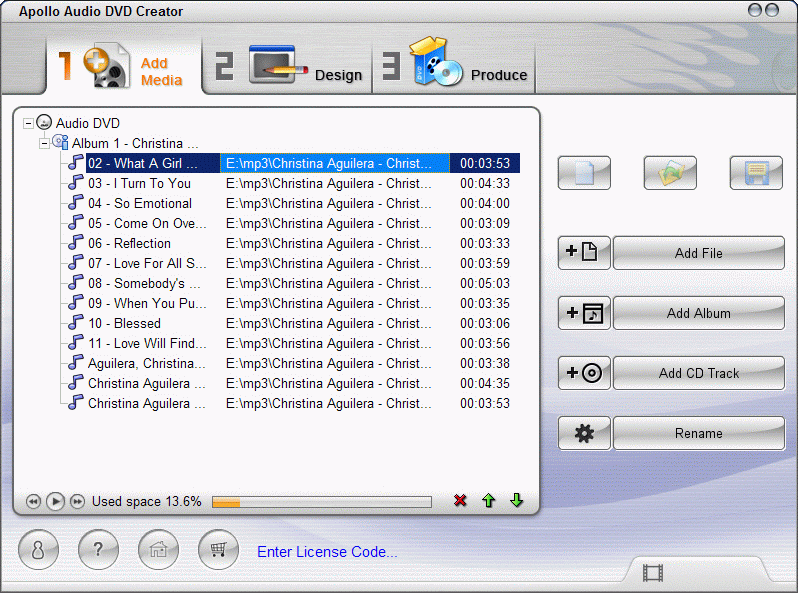The height and width of the screenshot is (593, 798).
Task: Click the Enter License Code link
Action: click(327, 552)
